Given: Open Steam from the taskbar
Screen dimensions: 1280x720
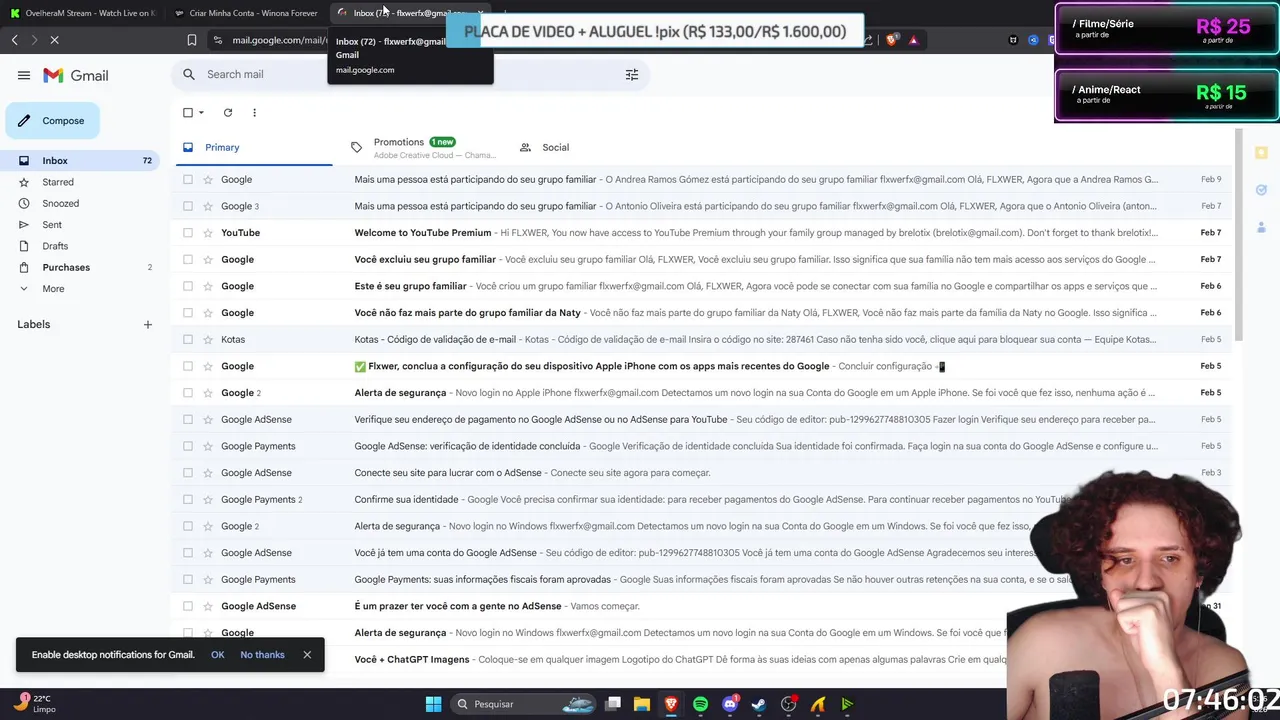Looking at the screenshot, I should coord(759,704).
